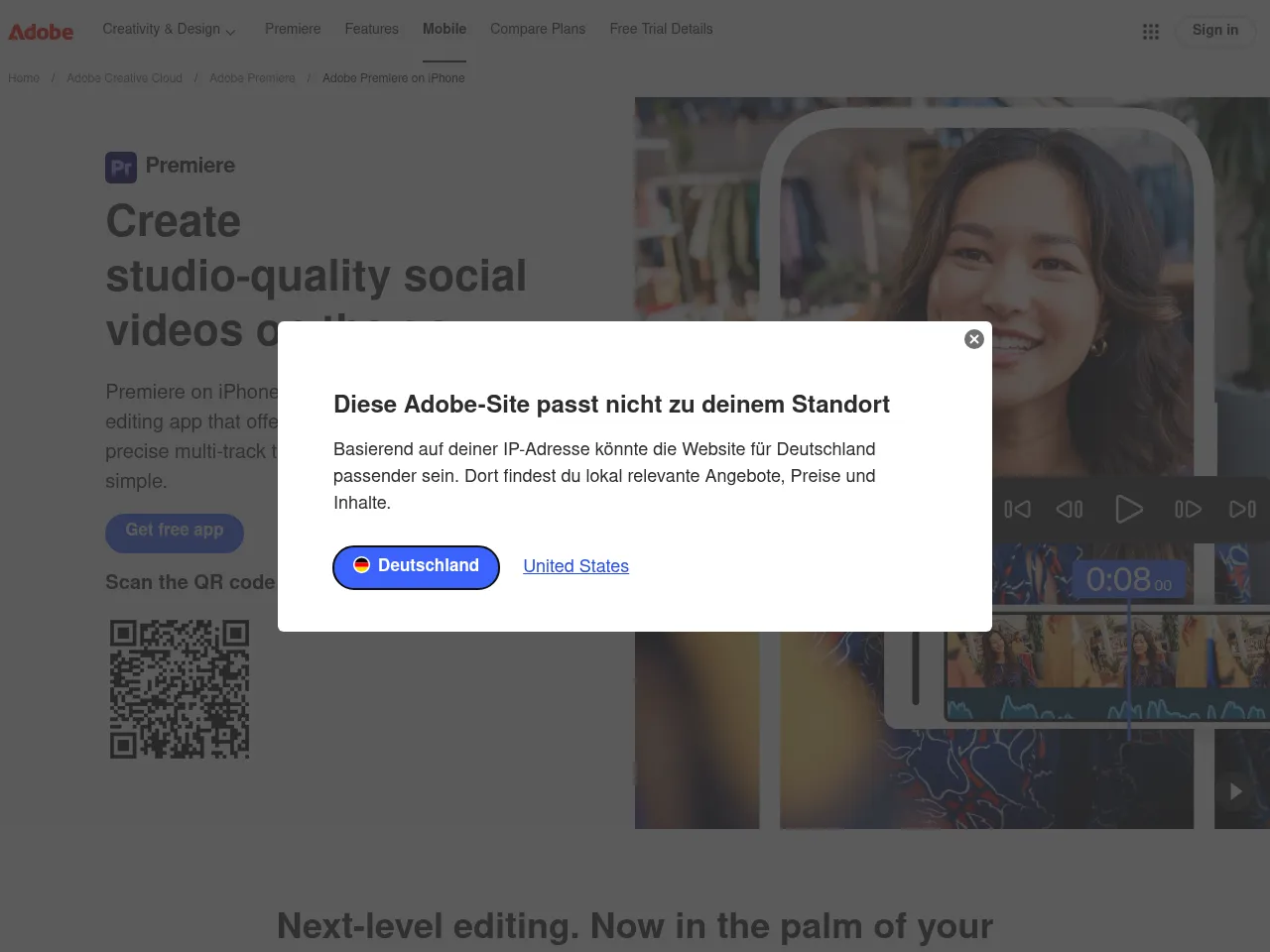Click the Adobe logo

pos(41,32)
